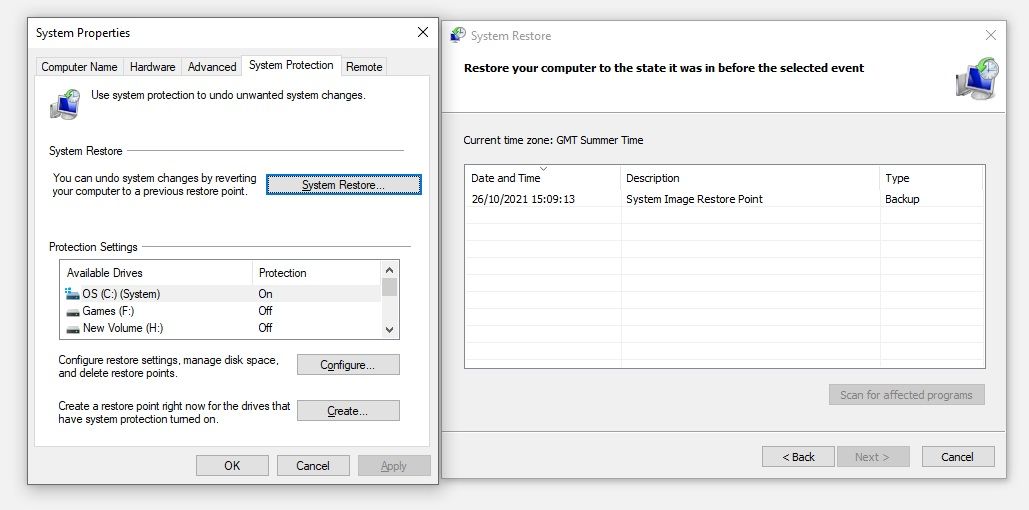
Task: Sort by the Description column header
Action: (x=749, y=178)
